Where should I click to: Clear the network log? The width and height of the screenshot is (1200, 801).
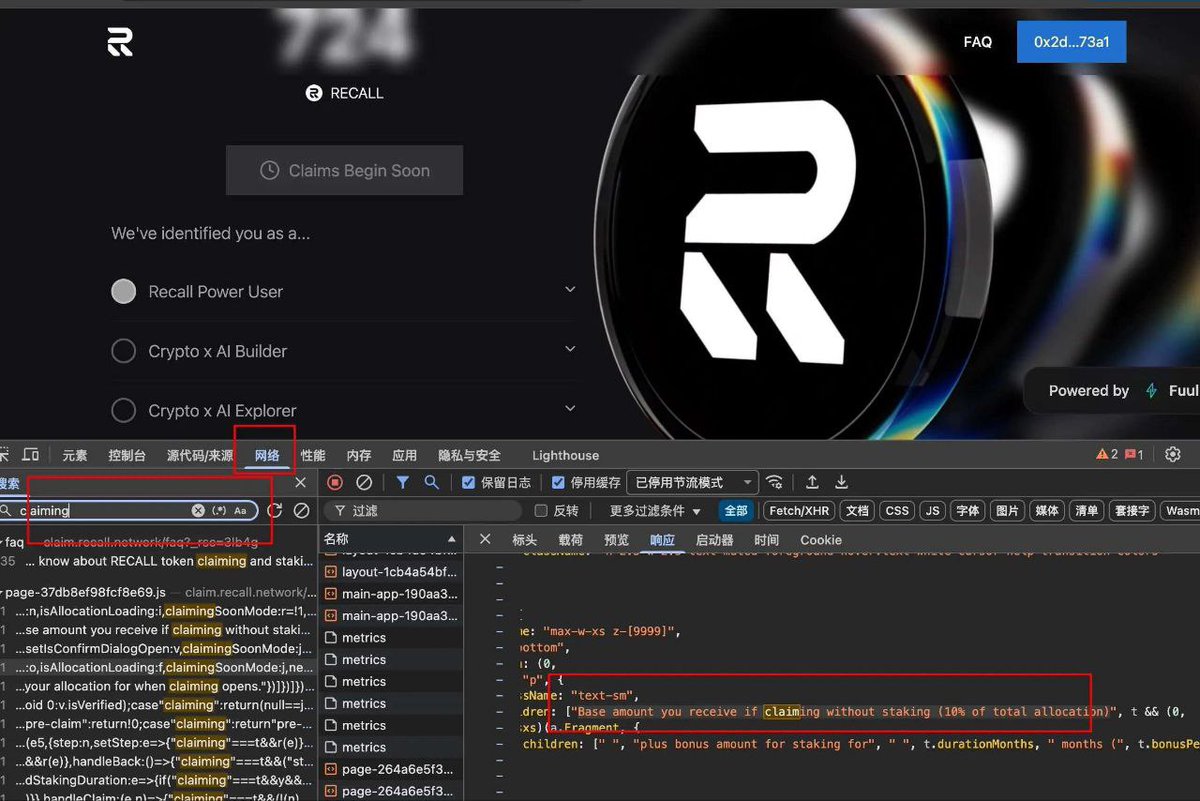coord(364,482)
